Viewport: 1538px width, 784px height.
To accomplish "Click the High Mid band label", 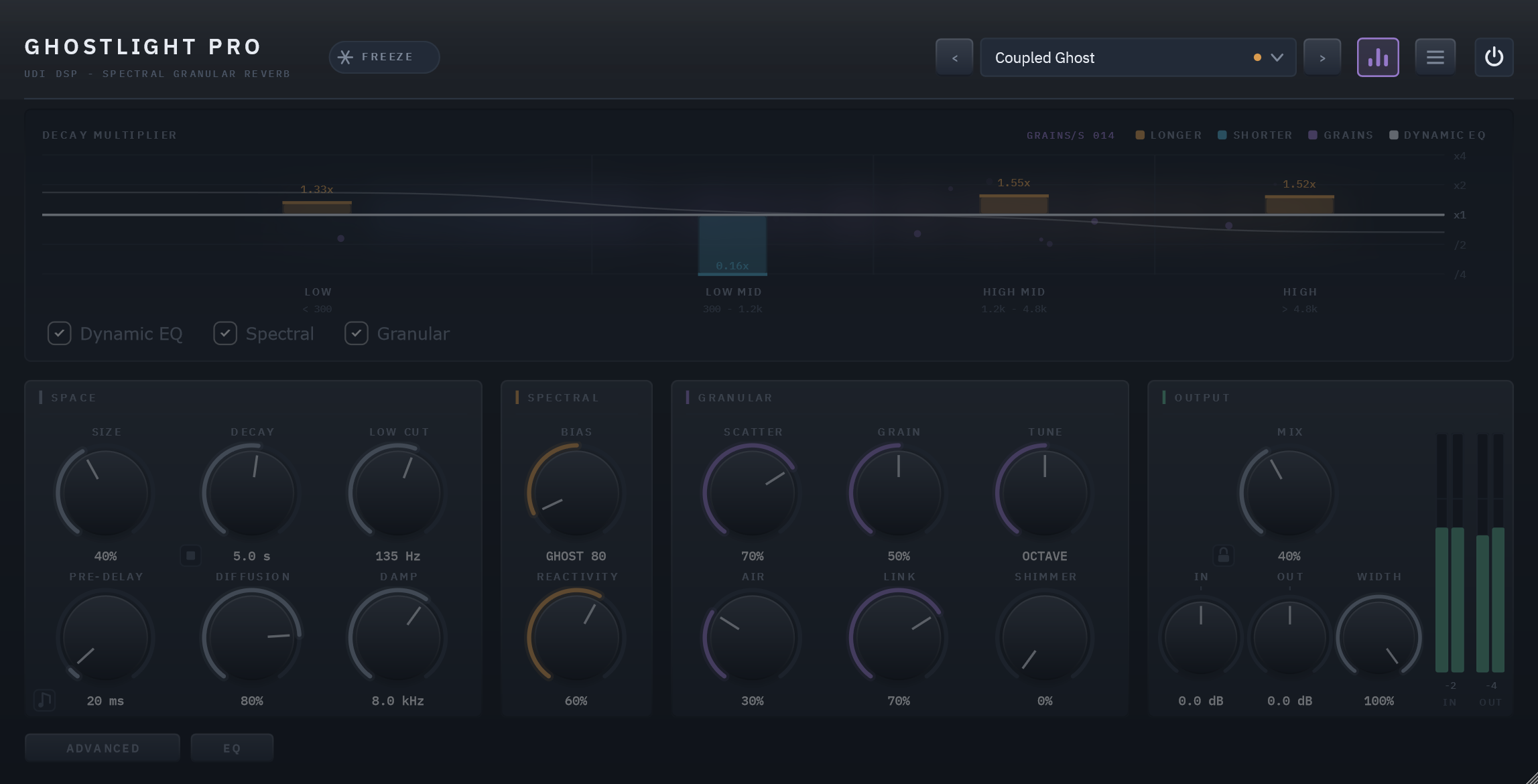I will pyautogui.click(x=1014, y=292).
